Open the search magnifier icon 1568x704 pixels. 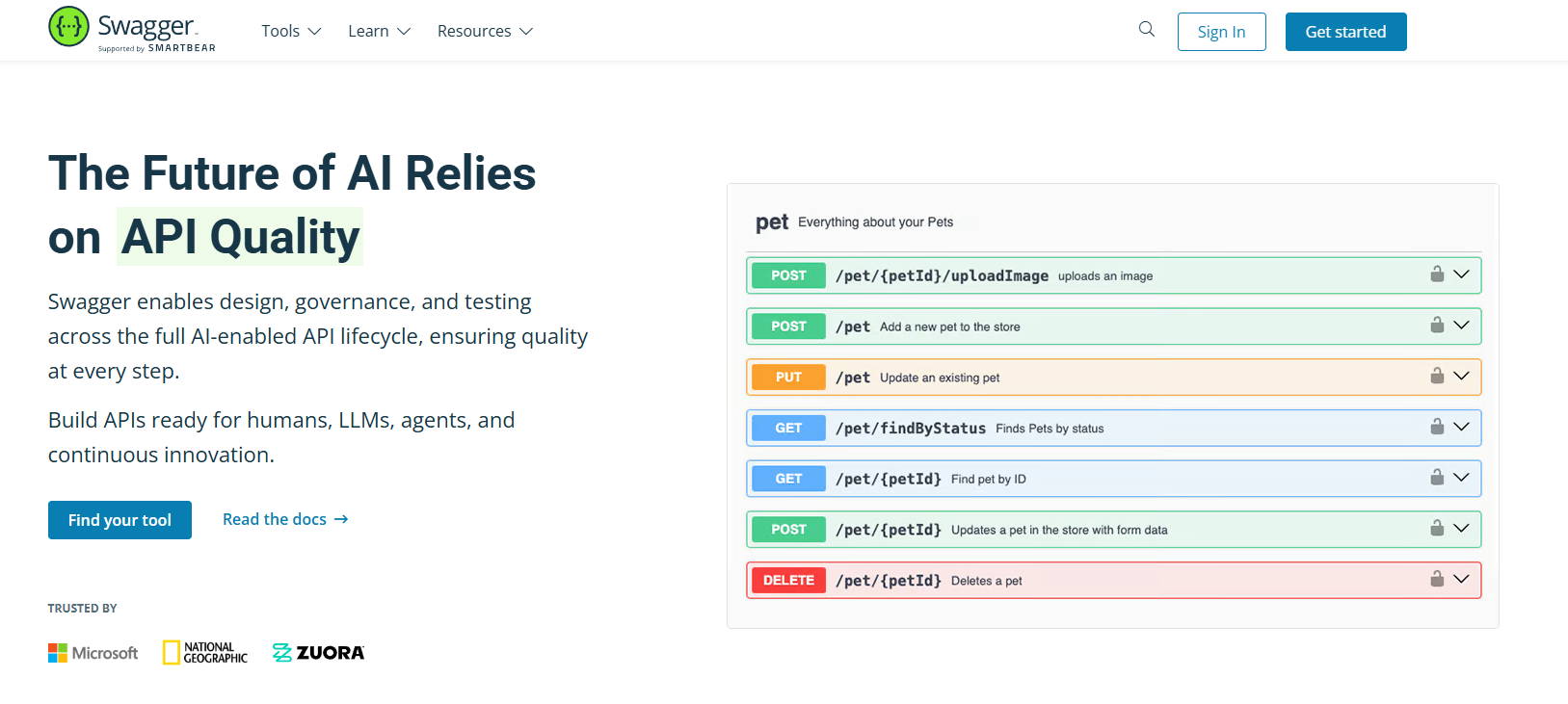click(x=1146, y=29)
